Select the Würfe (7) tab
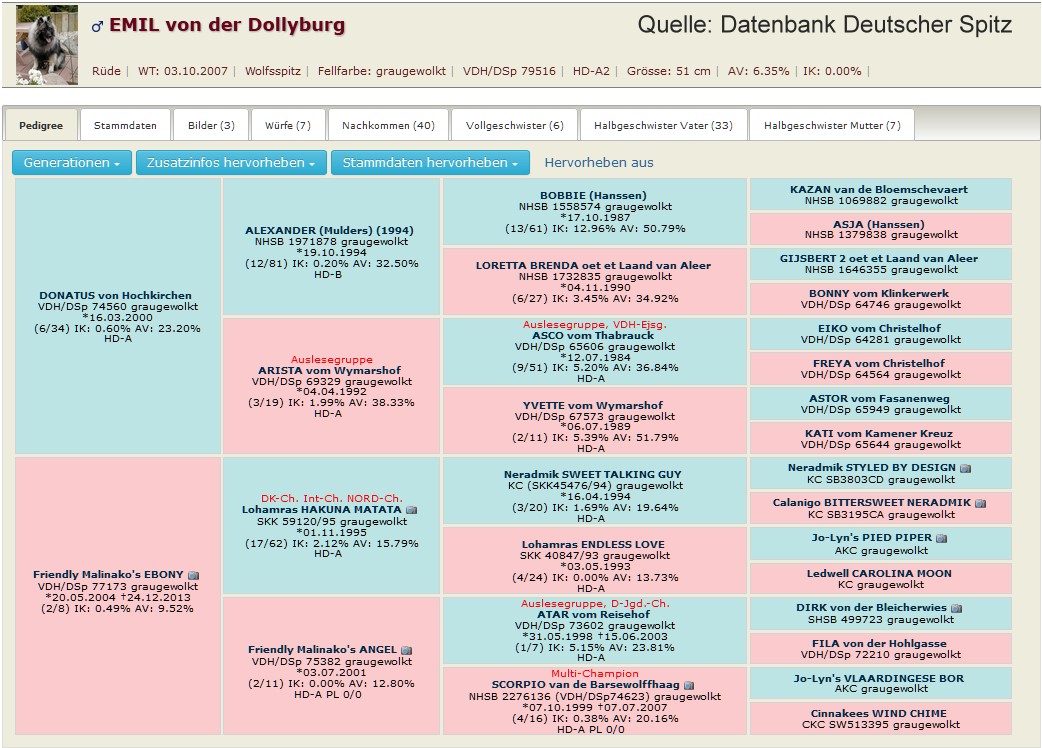The height and width of the screenshot is (748, 1042). pos(287,126)
